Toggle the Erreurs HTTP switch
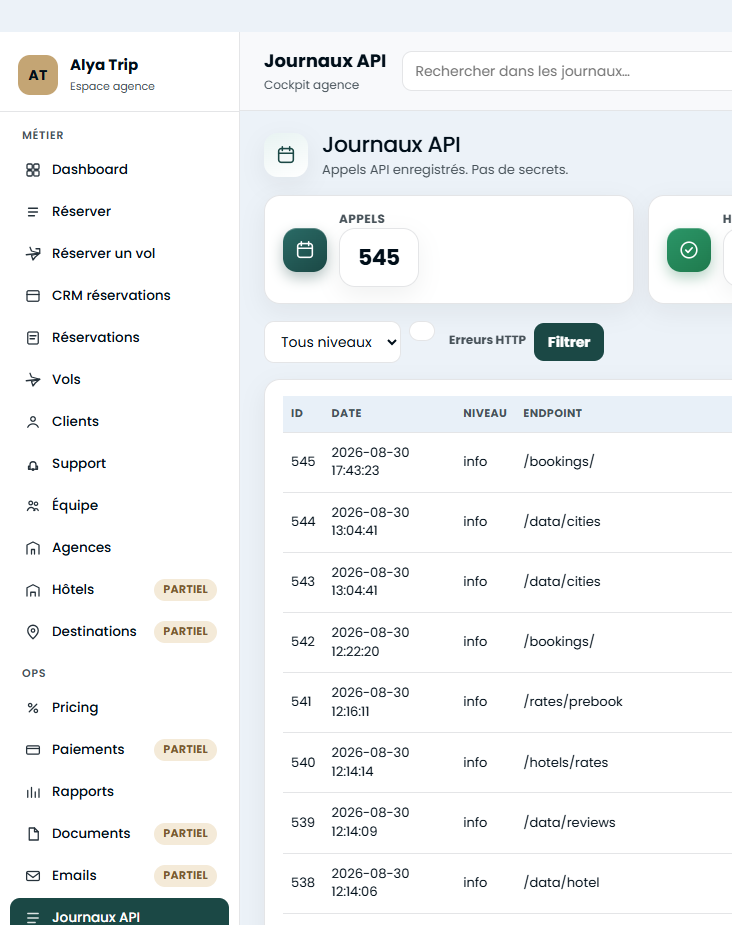This screenshot has height=925, width=732. click(422, 331)
